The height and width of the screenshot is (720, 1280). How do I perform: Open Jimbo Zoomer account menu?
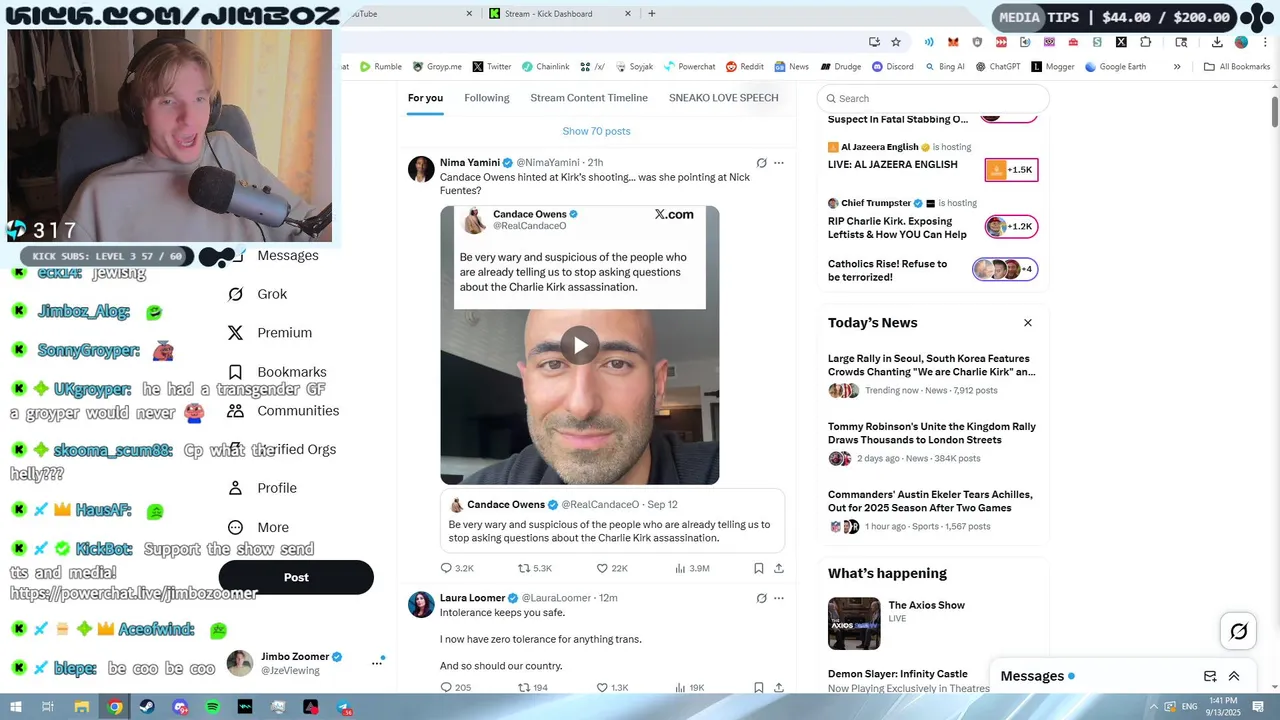pos(377,662)
